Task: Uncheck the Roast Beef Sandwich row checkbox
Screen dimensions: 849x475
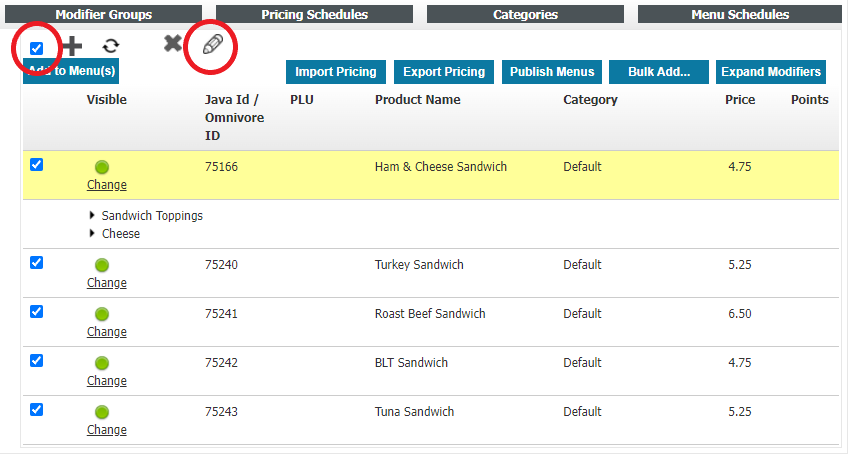Action: (x=36, y=311)
